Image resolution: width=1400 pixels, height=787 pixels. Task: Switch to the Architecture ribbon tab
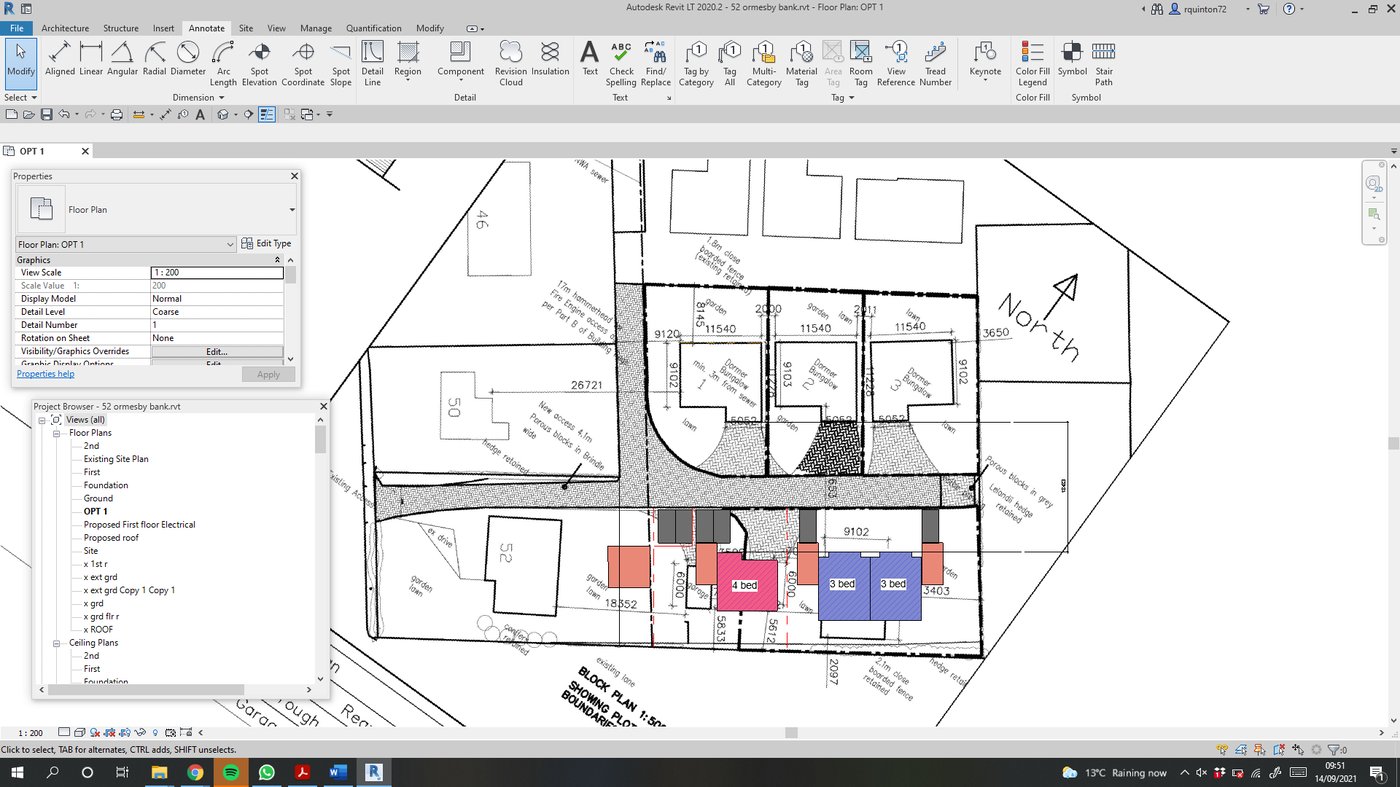pyautogui.click(x=65, y=28)
